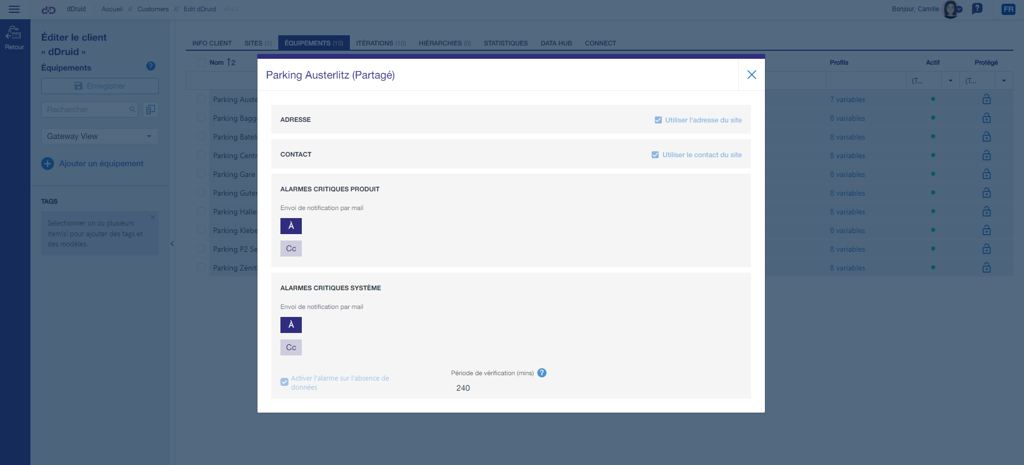Screen dimensions: 1024x465
Task: Click lock icon on Parking P2 Se row
Action: 986,249
